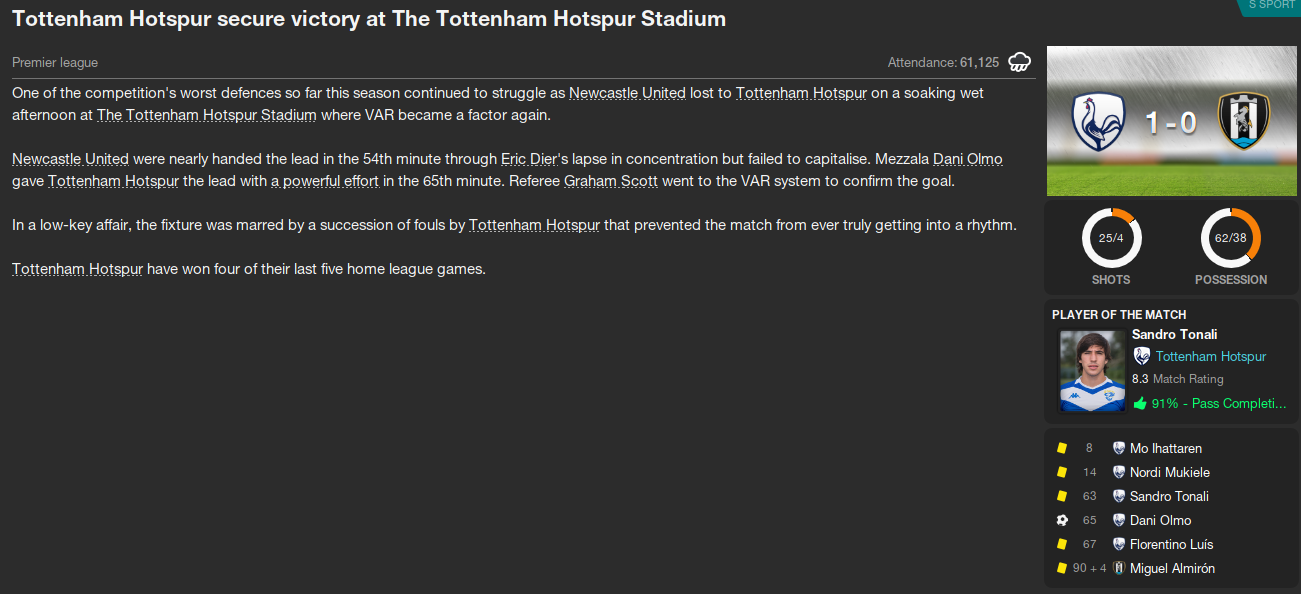The width and height of the screenshot is (1301, 594).
Task: Open Sandro Tonali's player photo
Action: [1091, 371]
